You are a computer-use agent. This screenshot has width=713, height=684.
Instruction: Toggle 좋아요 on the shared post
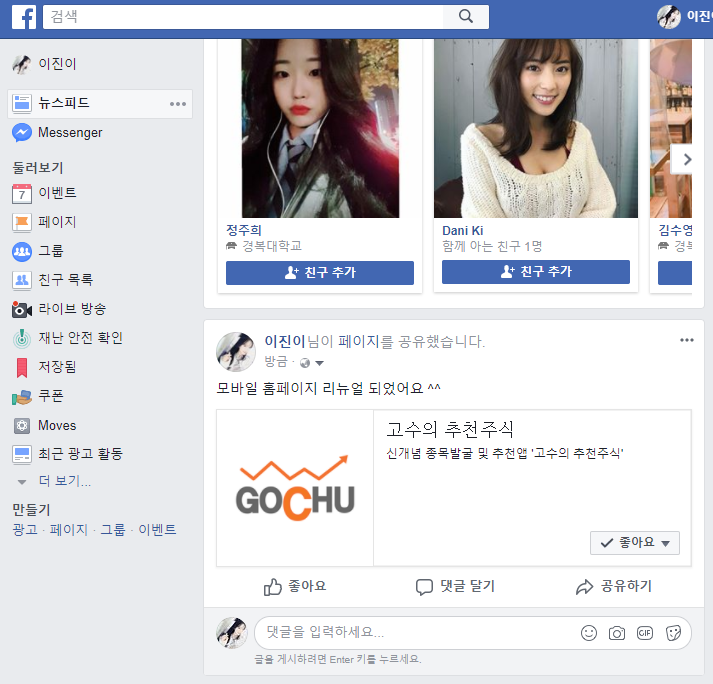295,586
